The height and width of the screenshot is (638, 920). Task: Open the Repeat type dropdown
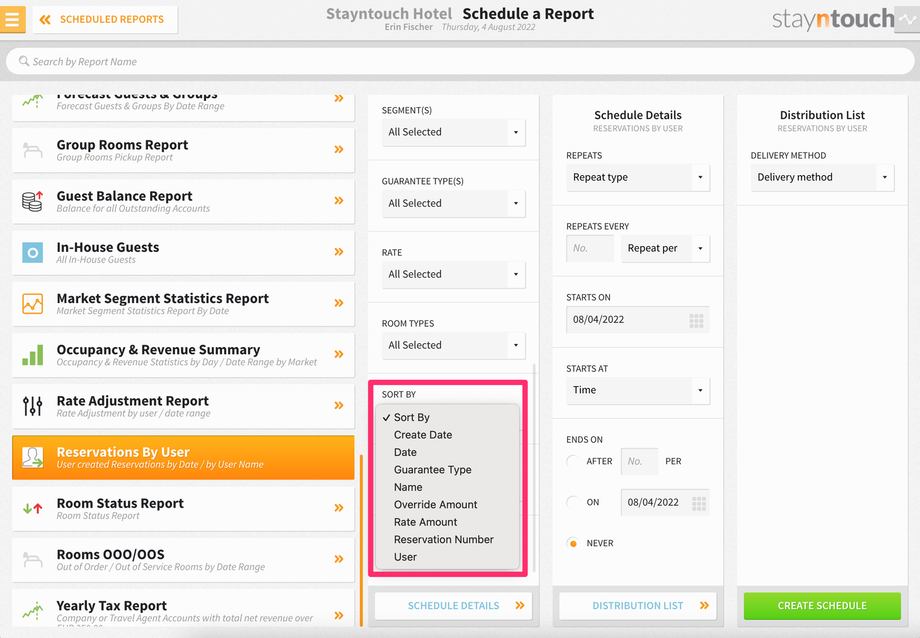(x=638, y=177)
